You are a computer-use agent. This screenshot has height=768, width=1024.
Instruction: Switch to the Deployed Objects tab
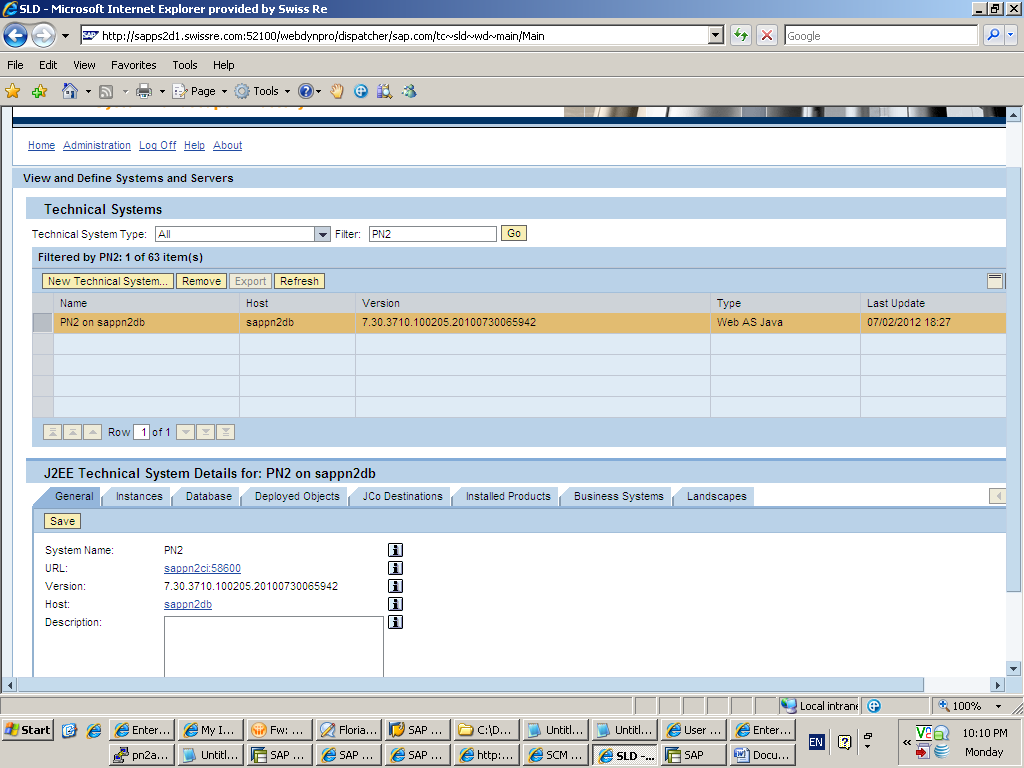click(x=297, y=496)
